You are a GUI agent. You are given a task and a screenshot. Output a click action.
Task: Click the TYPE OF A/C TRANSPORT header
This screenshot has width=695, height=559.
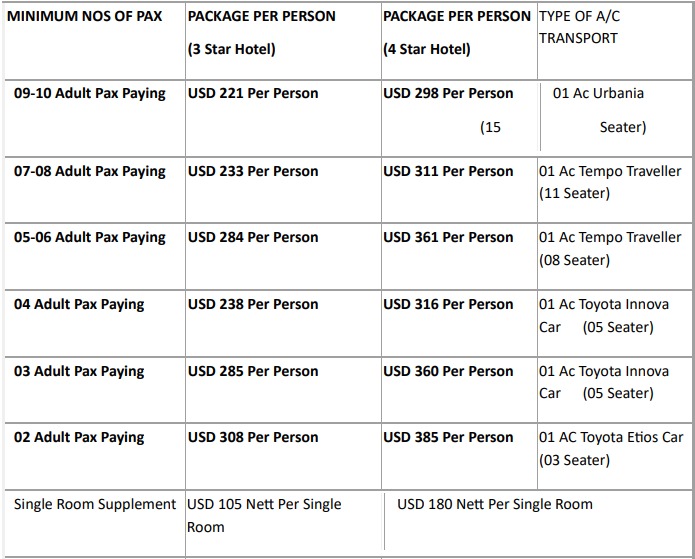point(579,27)
